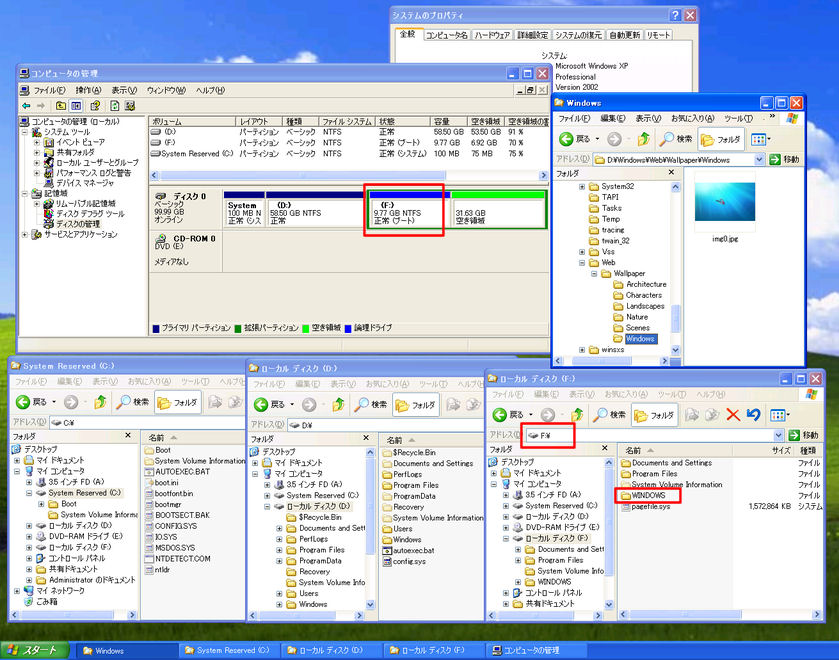
Task: Click the back arrow in Computer Management toolbar
Action: 26,106
